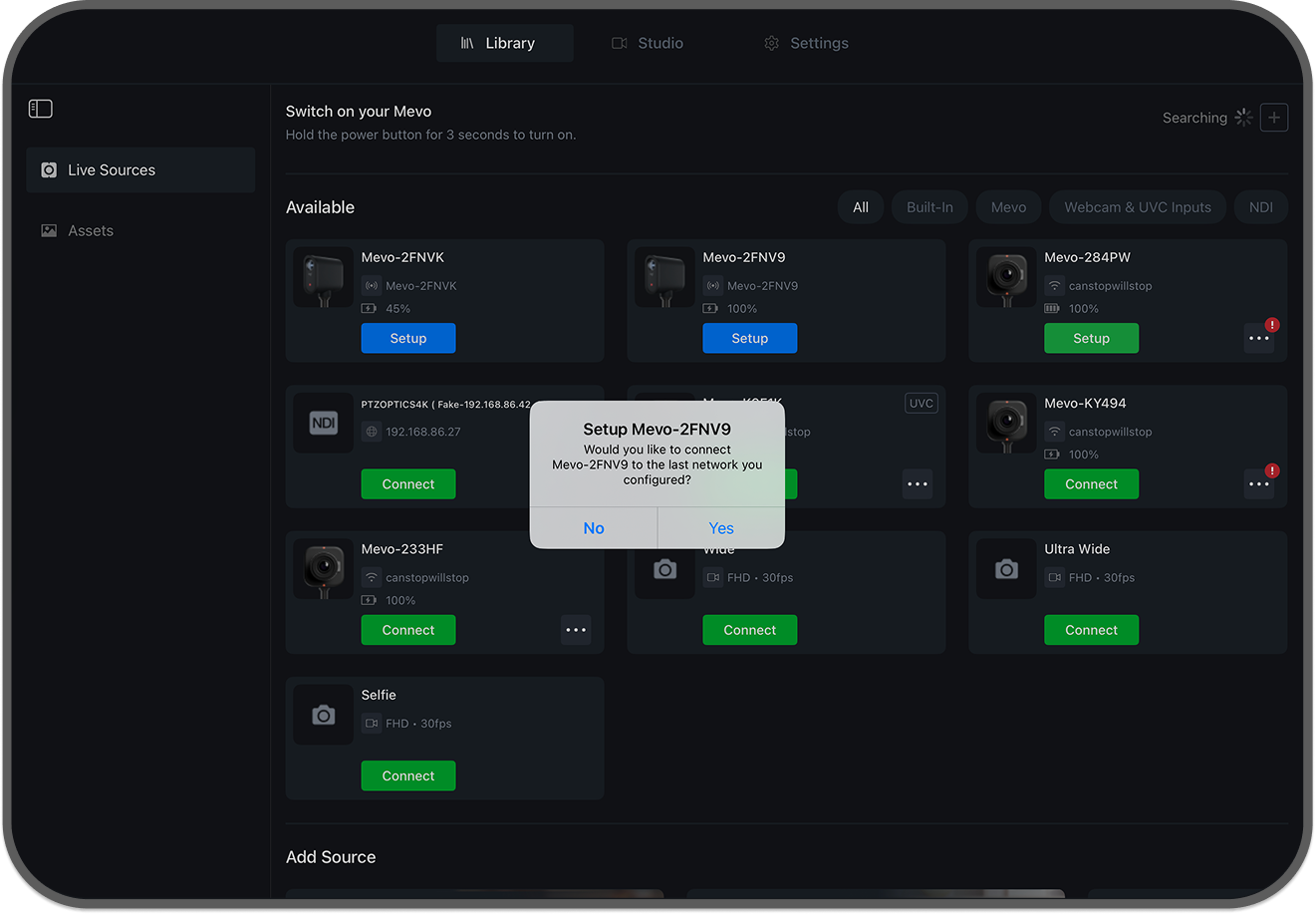Viewport: 1316px width, 914px height.
Task: Choose Yes in Setup dialog
Action: pos(721,528)
